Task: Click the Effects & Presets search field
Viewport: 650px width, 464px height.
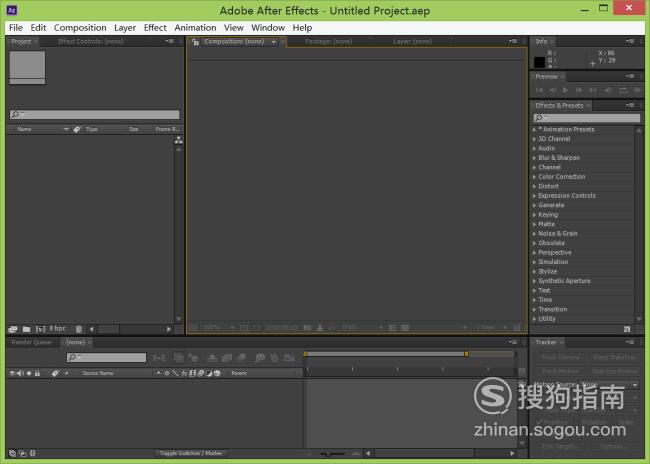Action: point(587,118)
